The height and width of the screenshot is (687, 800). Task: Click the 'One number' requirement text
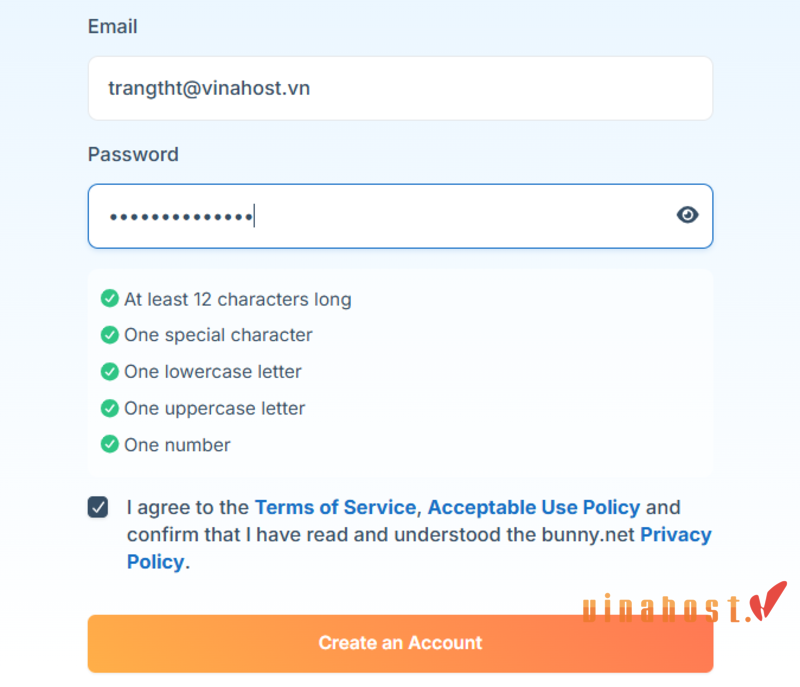coord(177,445)
